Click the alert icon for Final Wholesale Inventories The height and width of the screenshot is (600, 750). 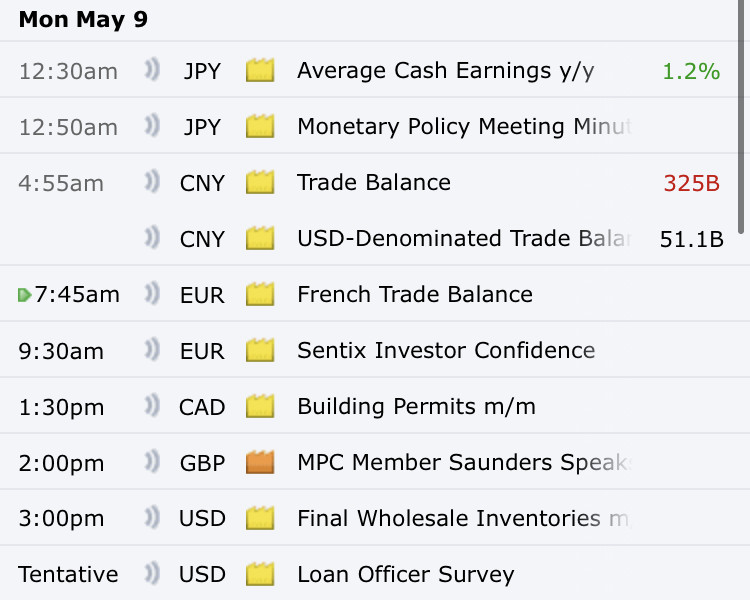(152, 518)
